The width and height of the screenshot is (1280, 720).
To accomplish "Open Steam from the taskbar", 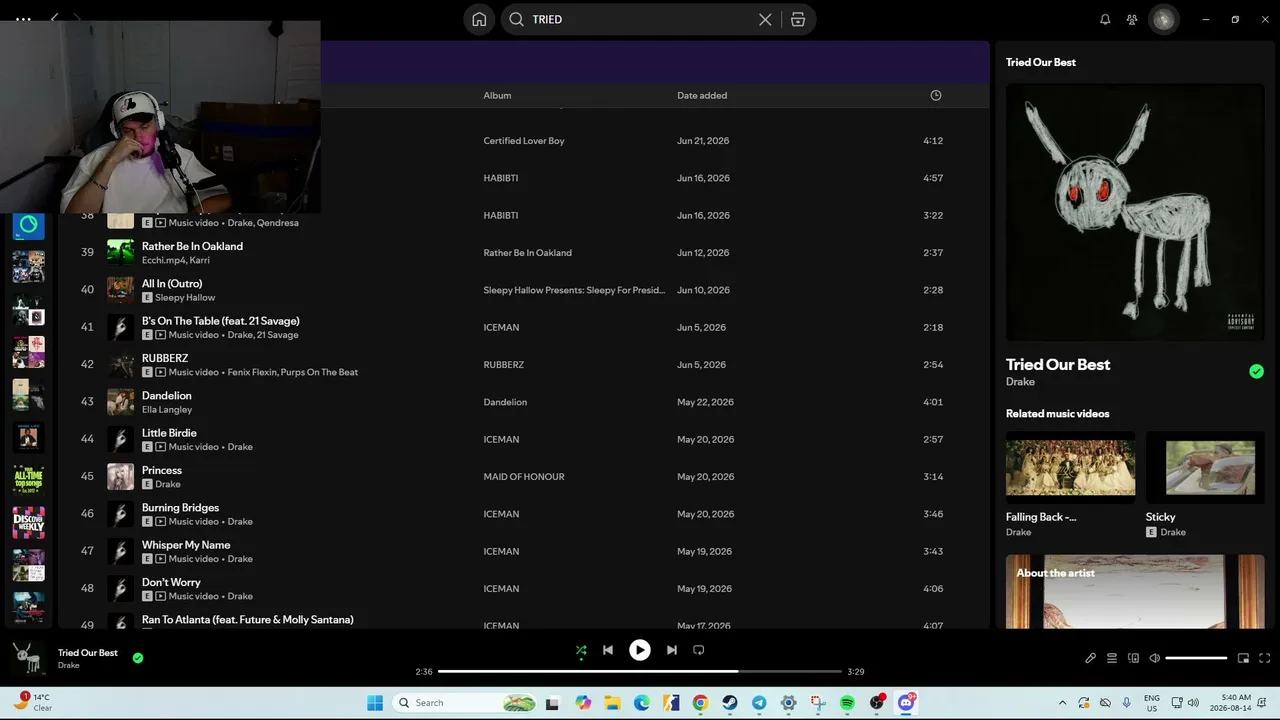I will 730,703.
